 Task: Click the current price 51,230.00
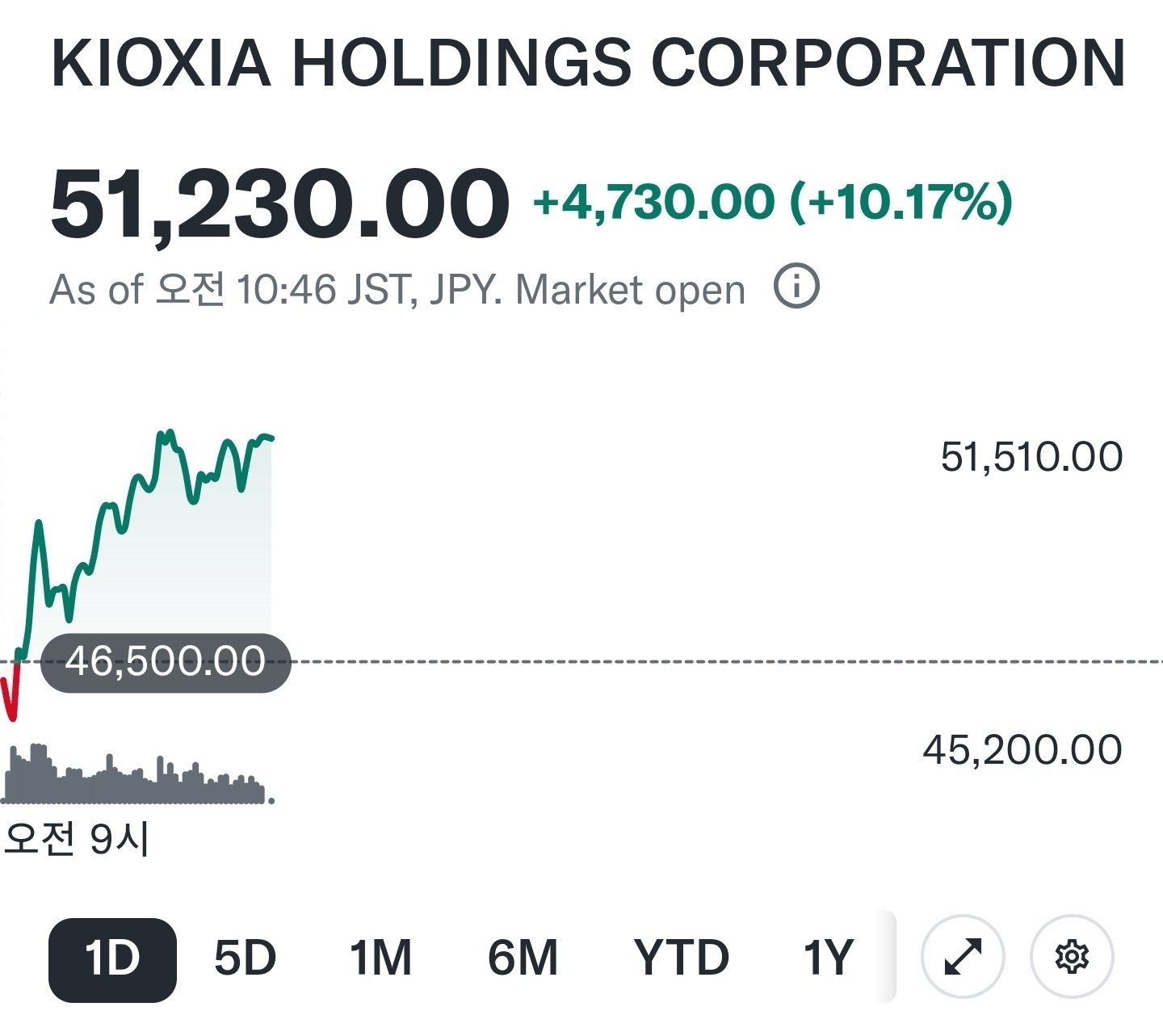[x=279, y=203]
